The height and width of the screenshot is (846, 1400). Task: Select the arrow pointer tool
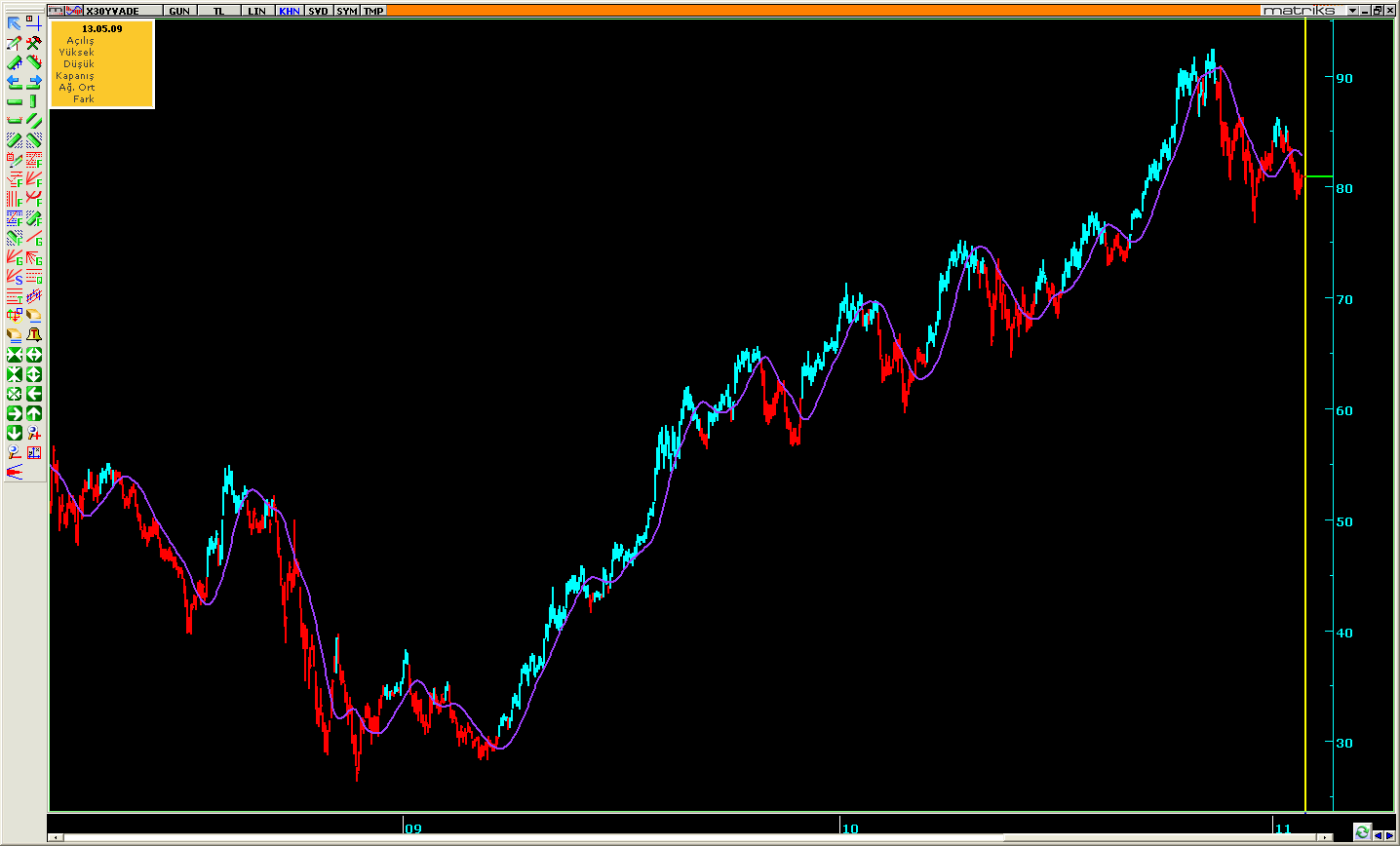(14, 23)
